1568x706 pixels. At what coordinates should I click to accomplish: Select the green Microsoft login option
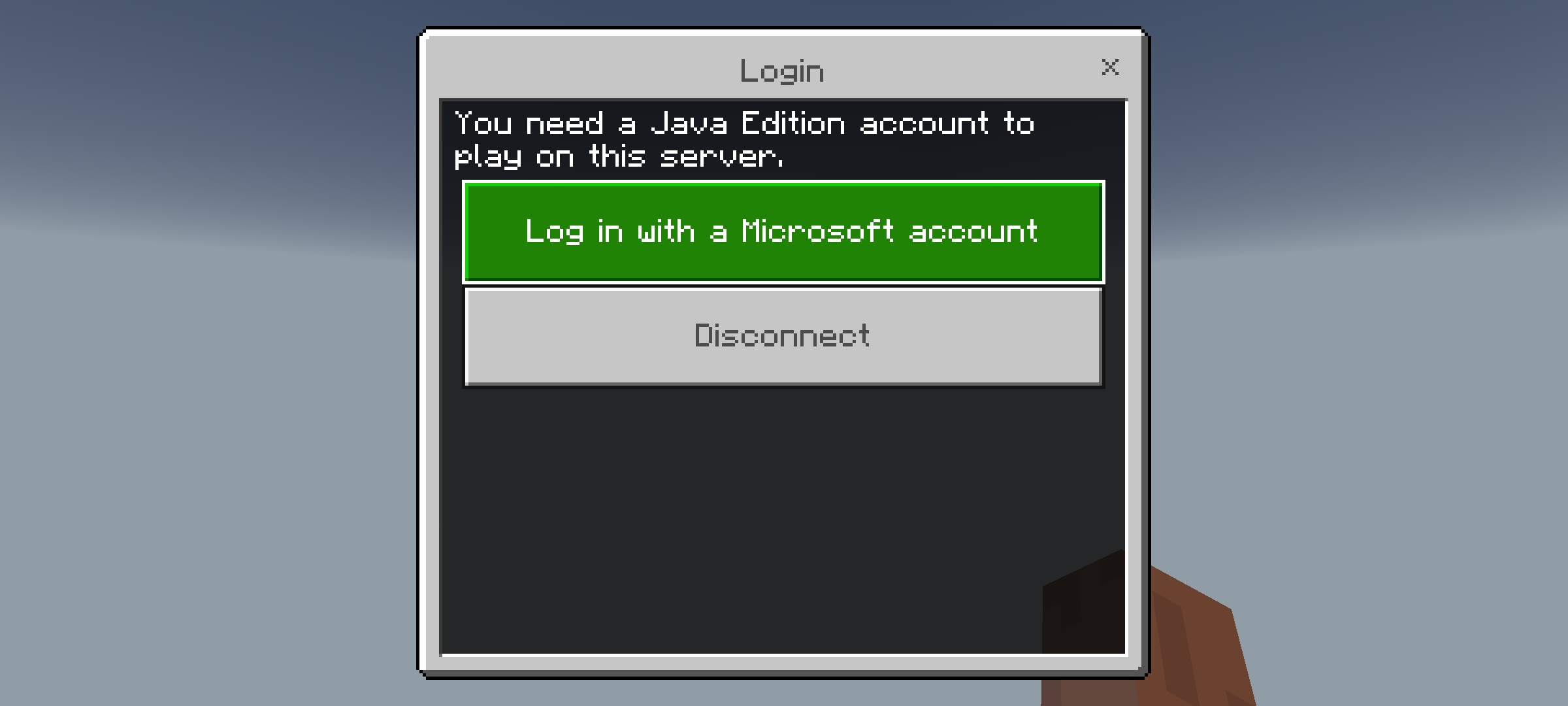point(783,232)
